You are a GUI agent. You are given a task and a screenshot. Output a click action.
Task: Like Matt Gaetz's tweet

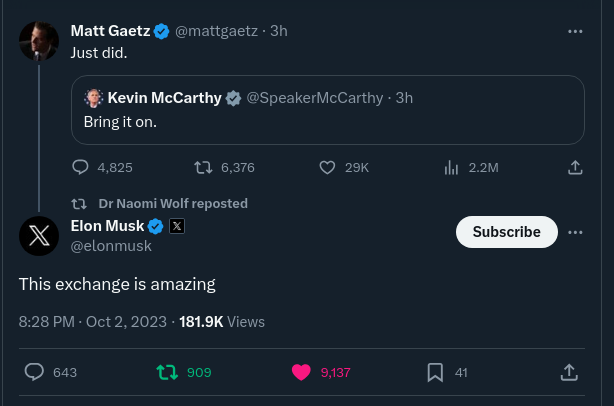[327, 168]
